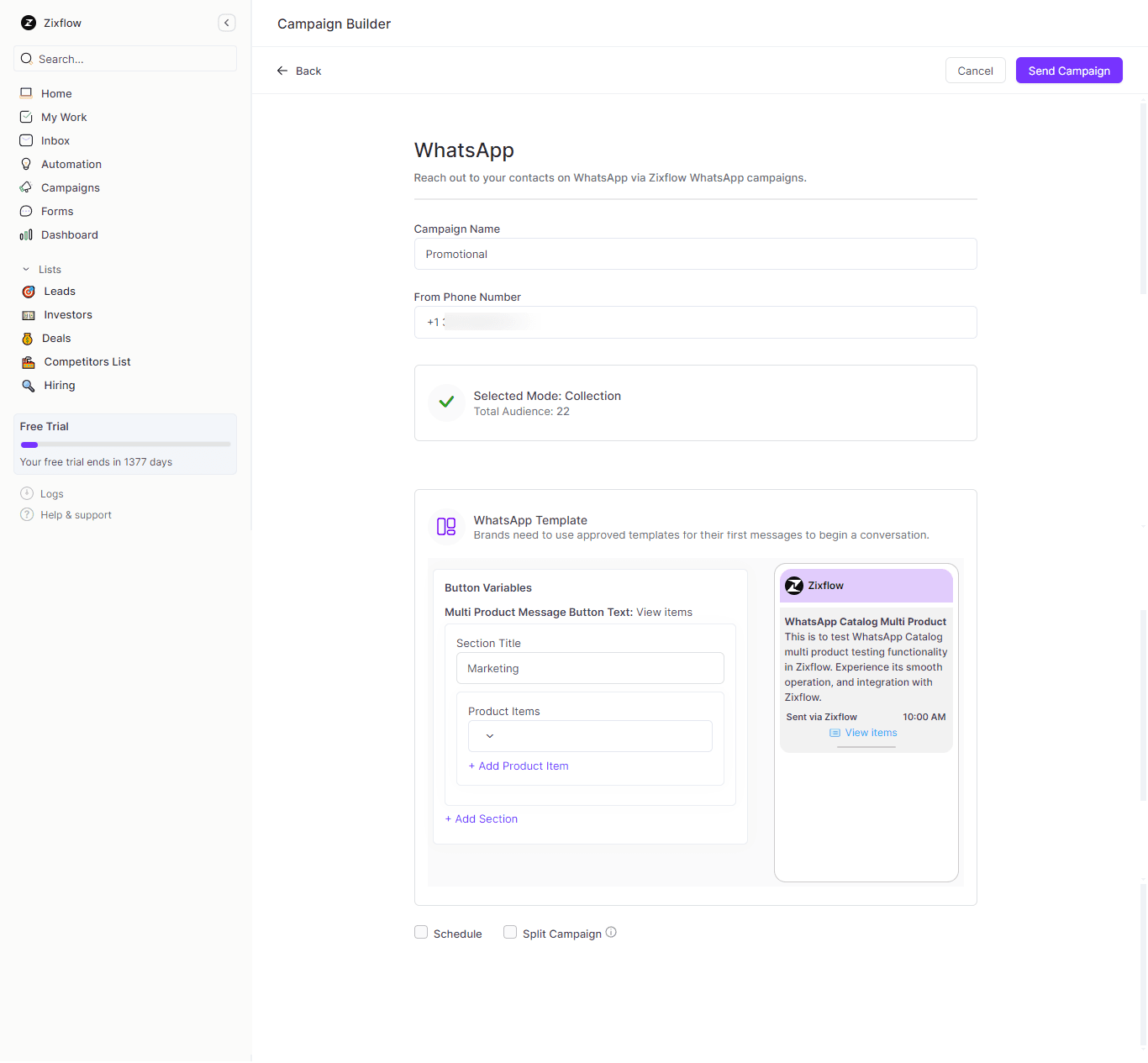Enable the Schedule checkbox

click(421, 932)
